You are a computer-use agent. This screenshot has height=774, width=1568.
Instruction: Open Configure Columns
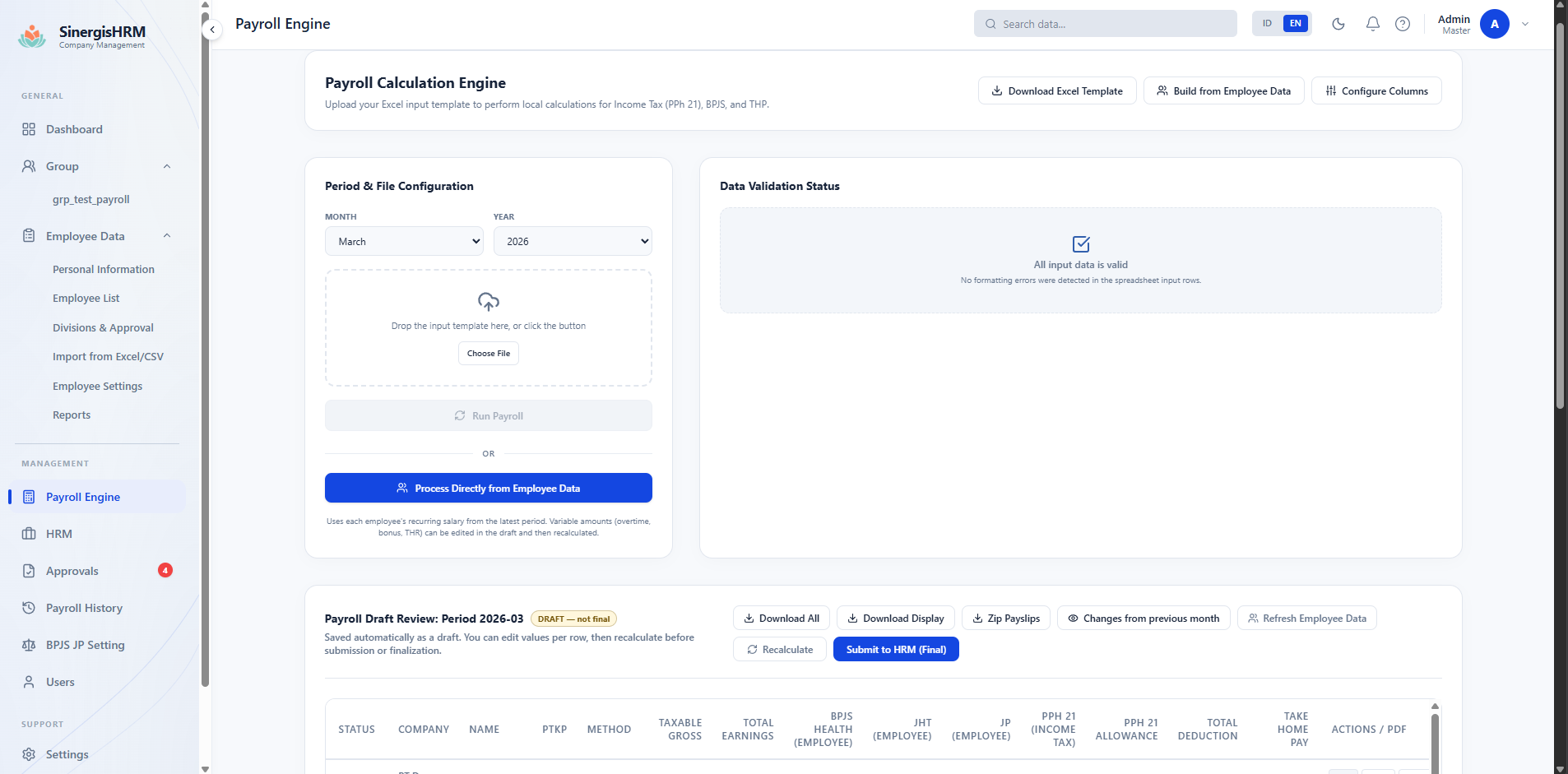click(x=1376, y=90)
